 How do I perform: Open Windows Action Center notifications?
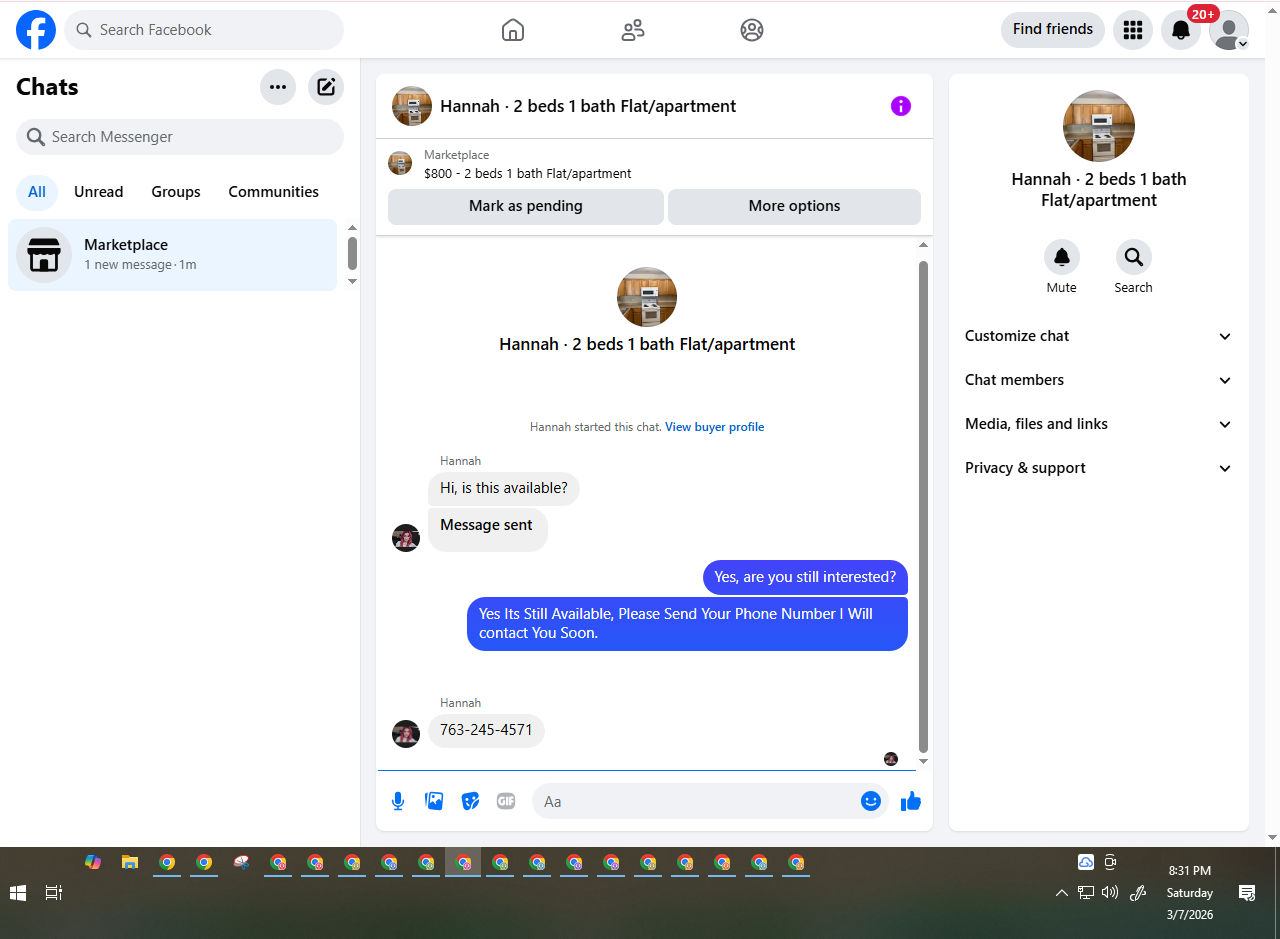point(1247,893)
